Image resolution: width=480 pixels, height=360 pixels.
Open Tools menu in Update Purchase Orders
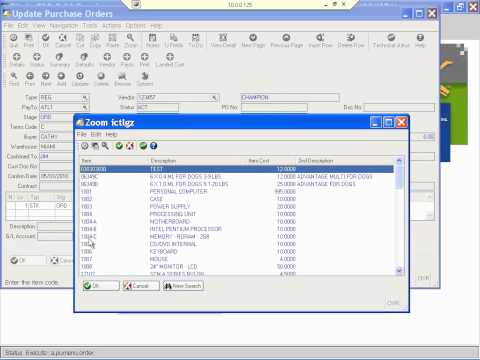click(90, 26)
